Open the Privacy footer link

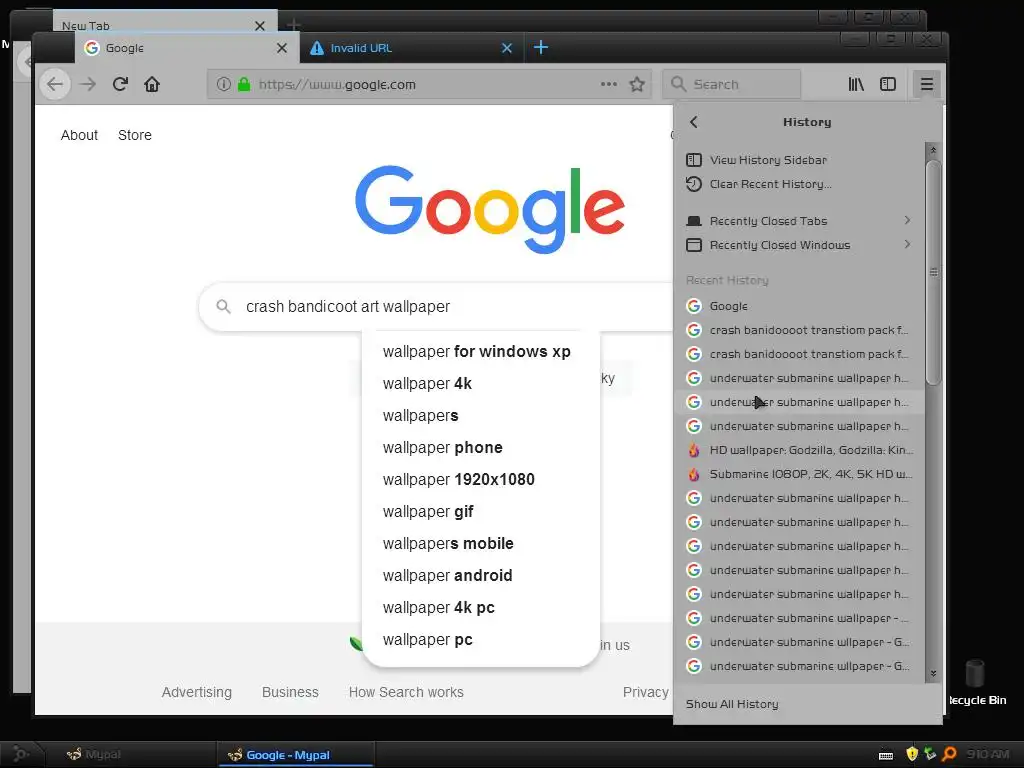[645, 692]
